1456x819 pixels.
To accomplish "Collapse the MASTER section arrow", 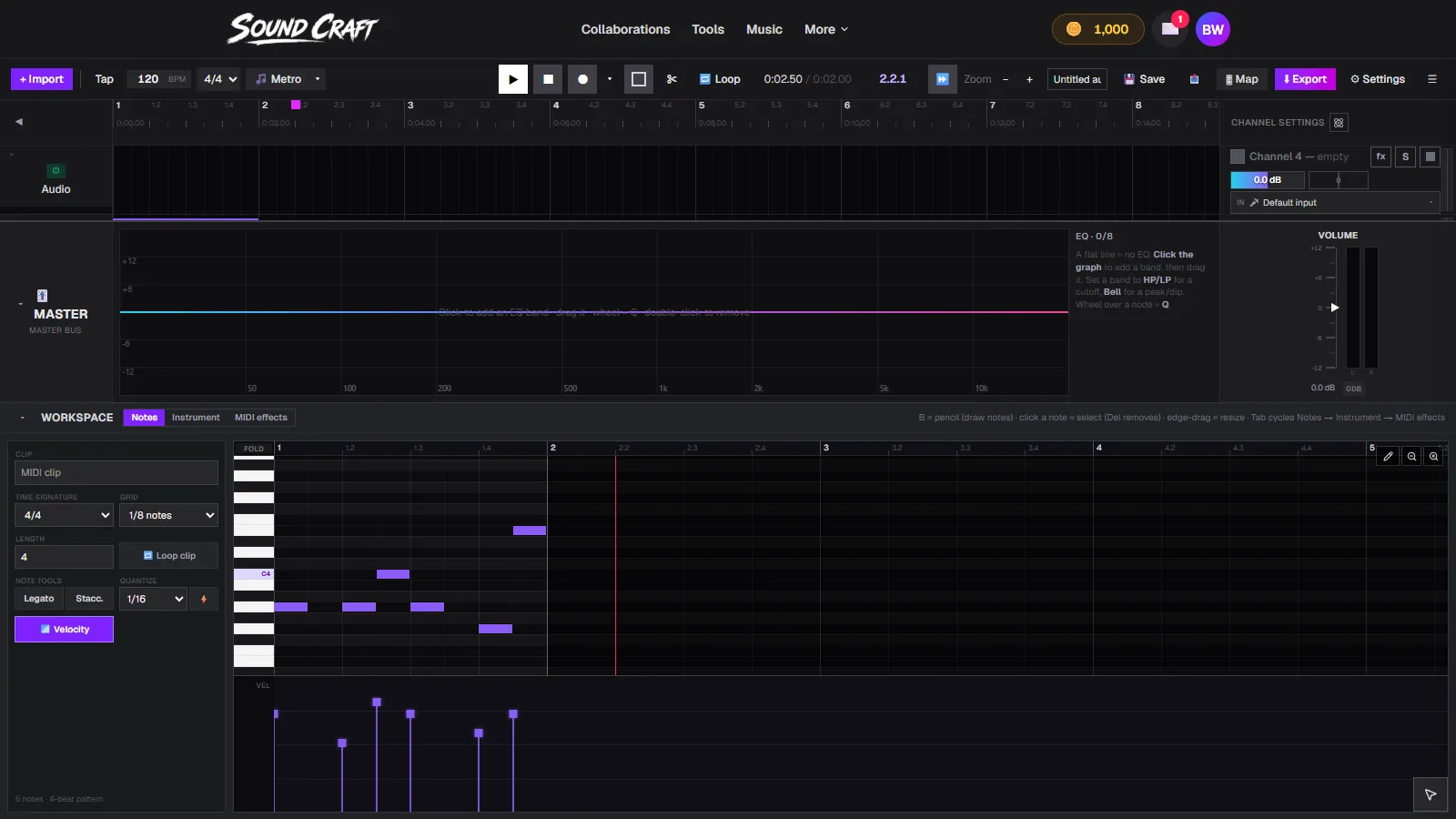I will click(21, 304).
